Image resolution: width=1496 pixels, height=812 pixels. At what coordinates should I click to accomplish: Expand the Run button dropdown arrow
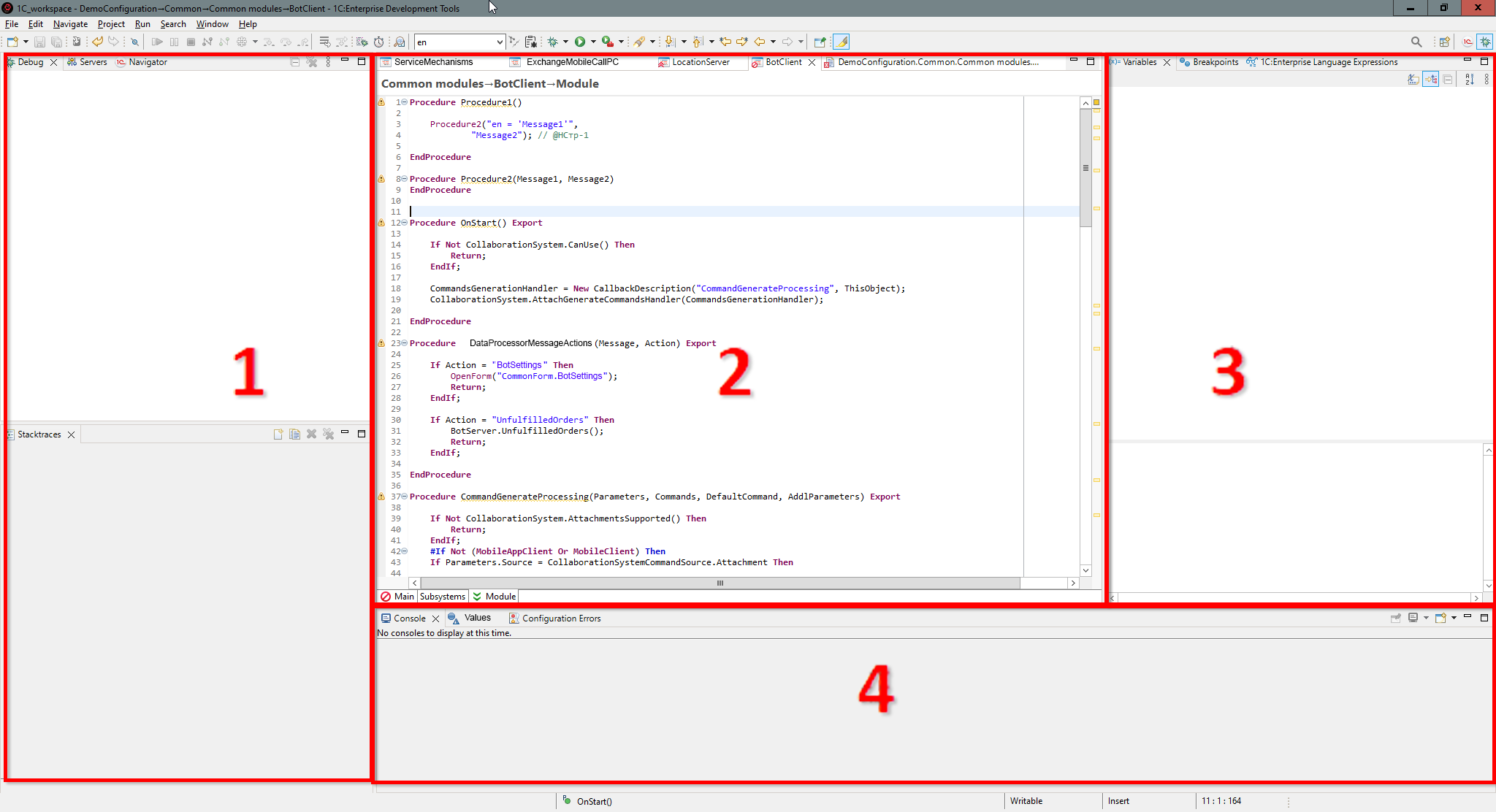(x=593, y=42)
